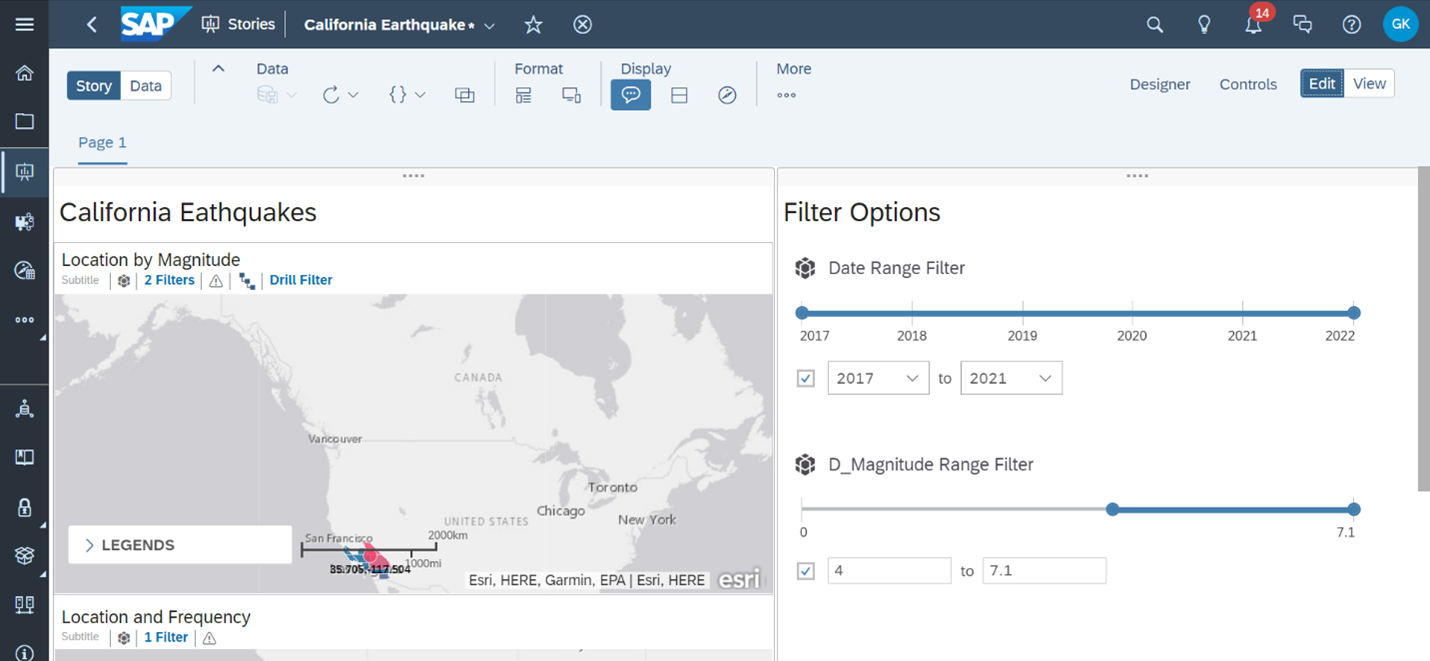1430x661 pixels.
Task: Click the refresh data icon in toolbar
Action: (332, 95)
